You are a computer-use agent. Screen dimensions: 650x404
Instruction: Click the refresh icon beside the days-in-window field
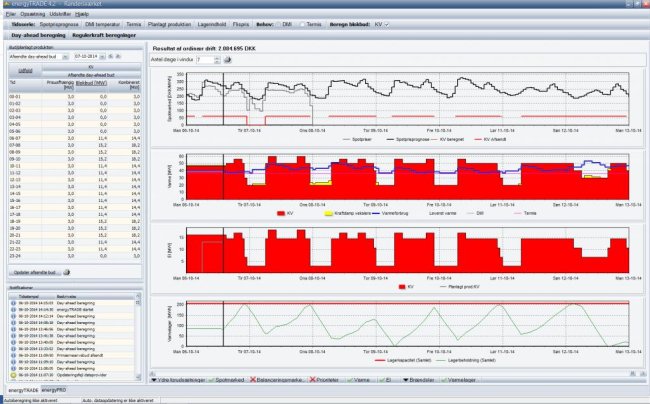tap(227, 60)
